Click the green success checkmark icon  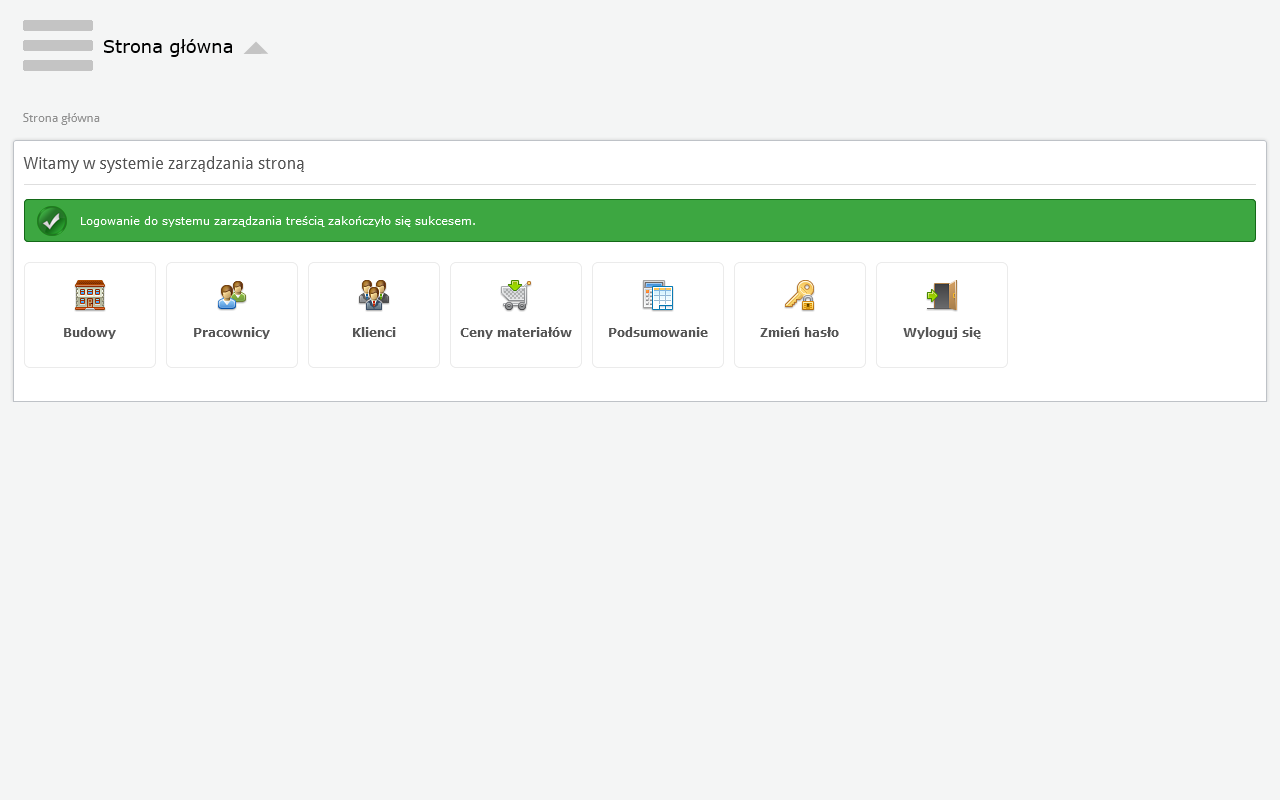click(x=52, y=221)
